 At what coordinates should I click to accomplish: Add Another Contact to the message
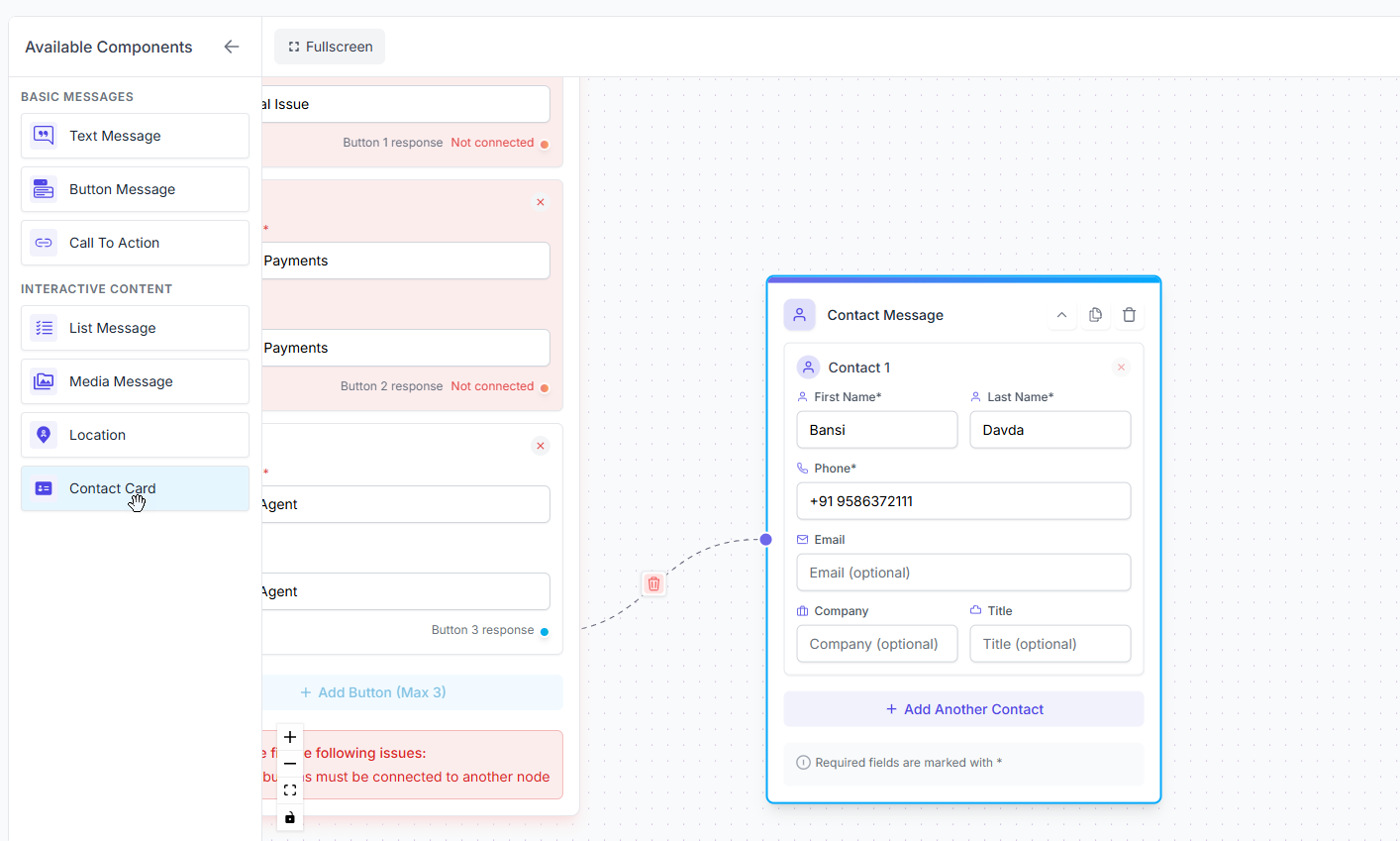[963, 708]
